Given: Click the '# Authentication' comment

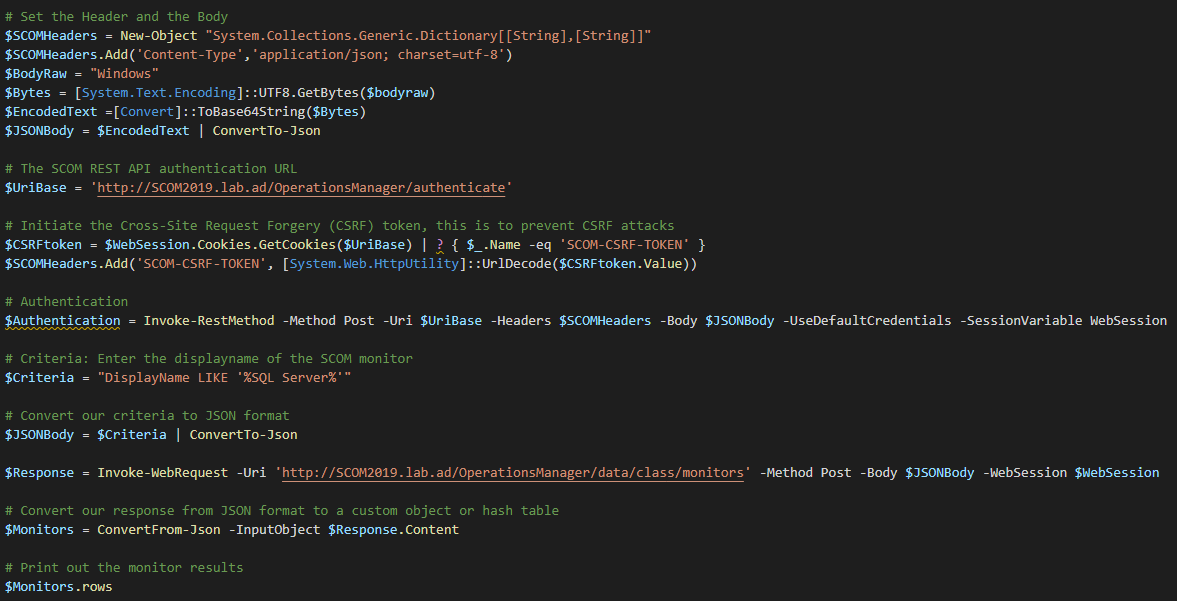Looking at the screenshot, I should tap(66, 302).
